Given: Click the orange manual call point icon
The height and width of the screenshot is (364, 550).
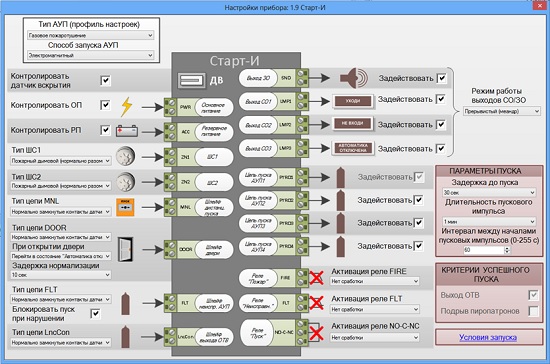Looking at the screenshot, I should coord(125,207).
